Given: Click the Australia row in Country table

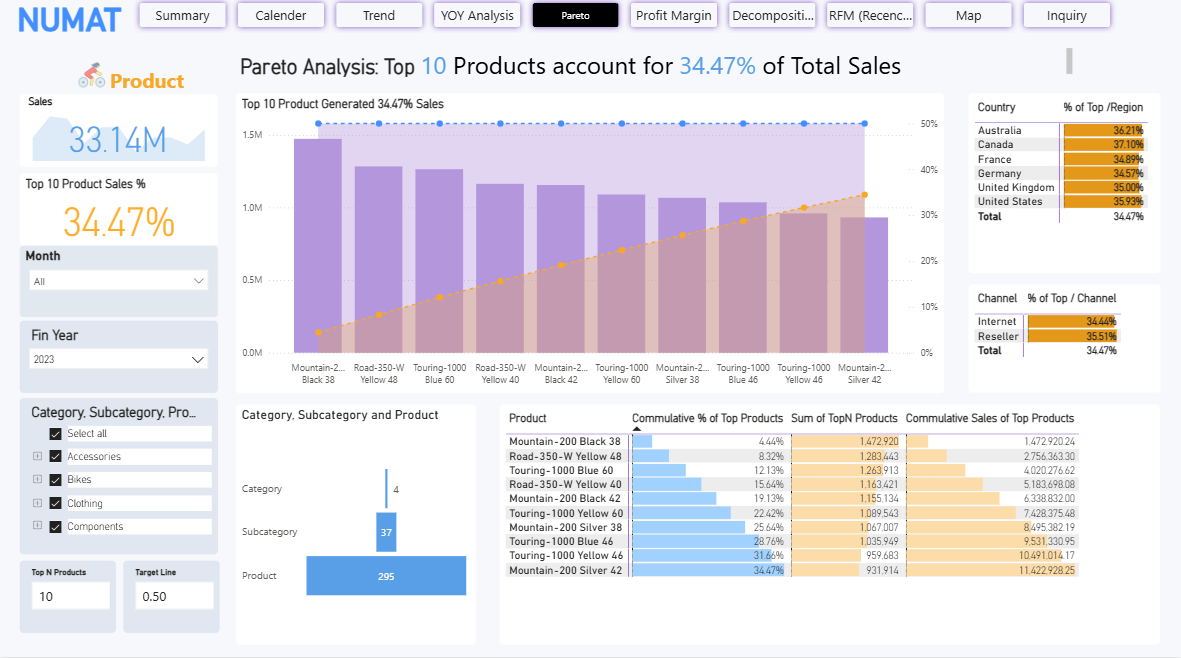Looking at the screenshot, I should coord(1060,130).
